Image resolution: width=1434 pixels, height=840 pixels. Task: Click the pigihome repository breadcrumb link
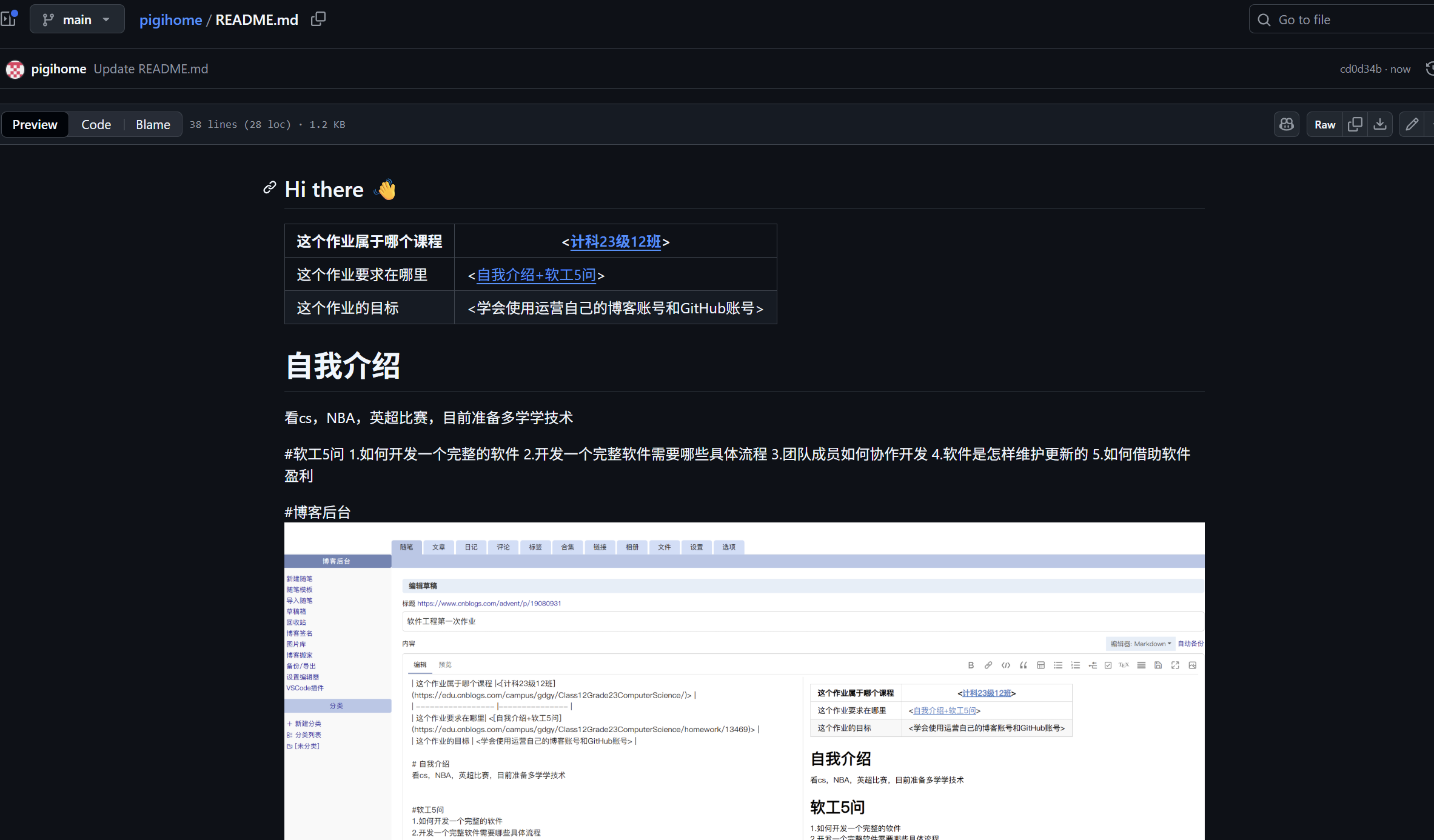170,19
